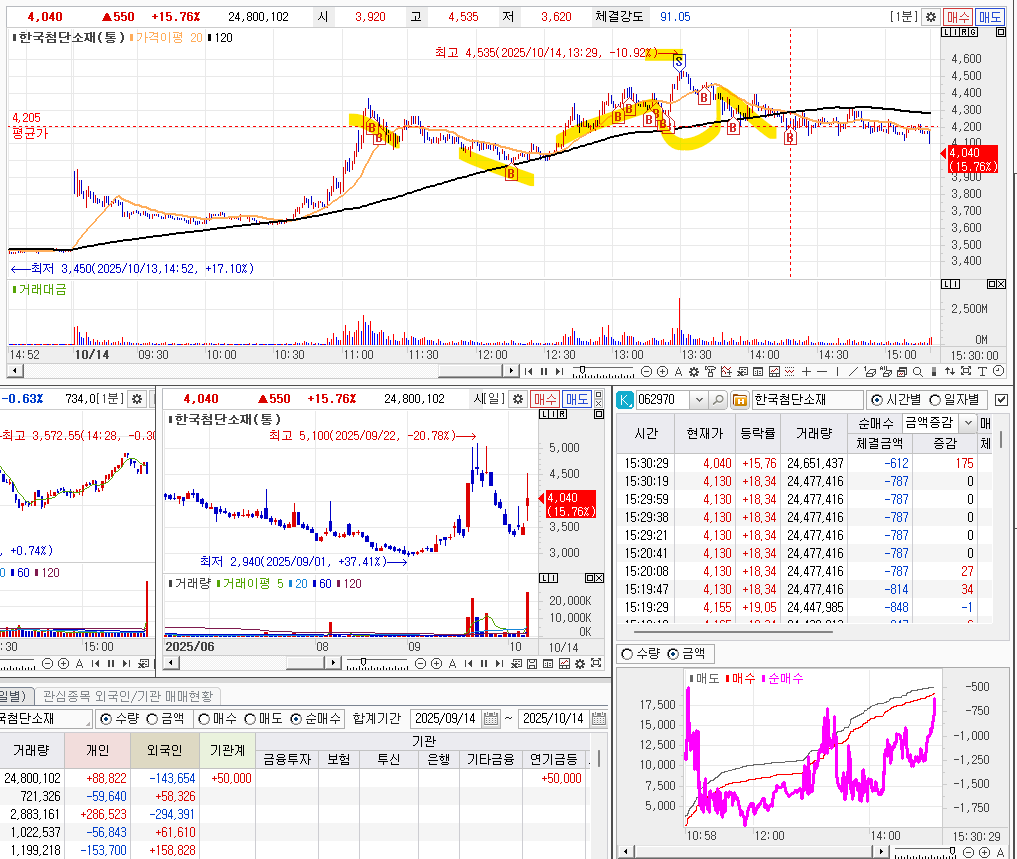This screenshot has width=1017, height=859.
Task: Click the add-indicator chart icon in the main chart toolbar
Action: (726, 372)
